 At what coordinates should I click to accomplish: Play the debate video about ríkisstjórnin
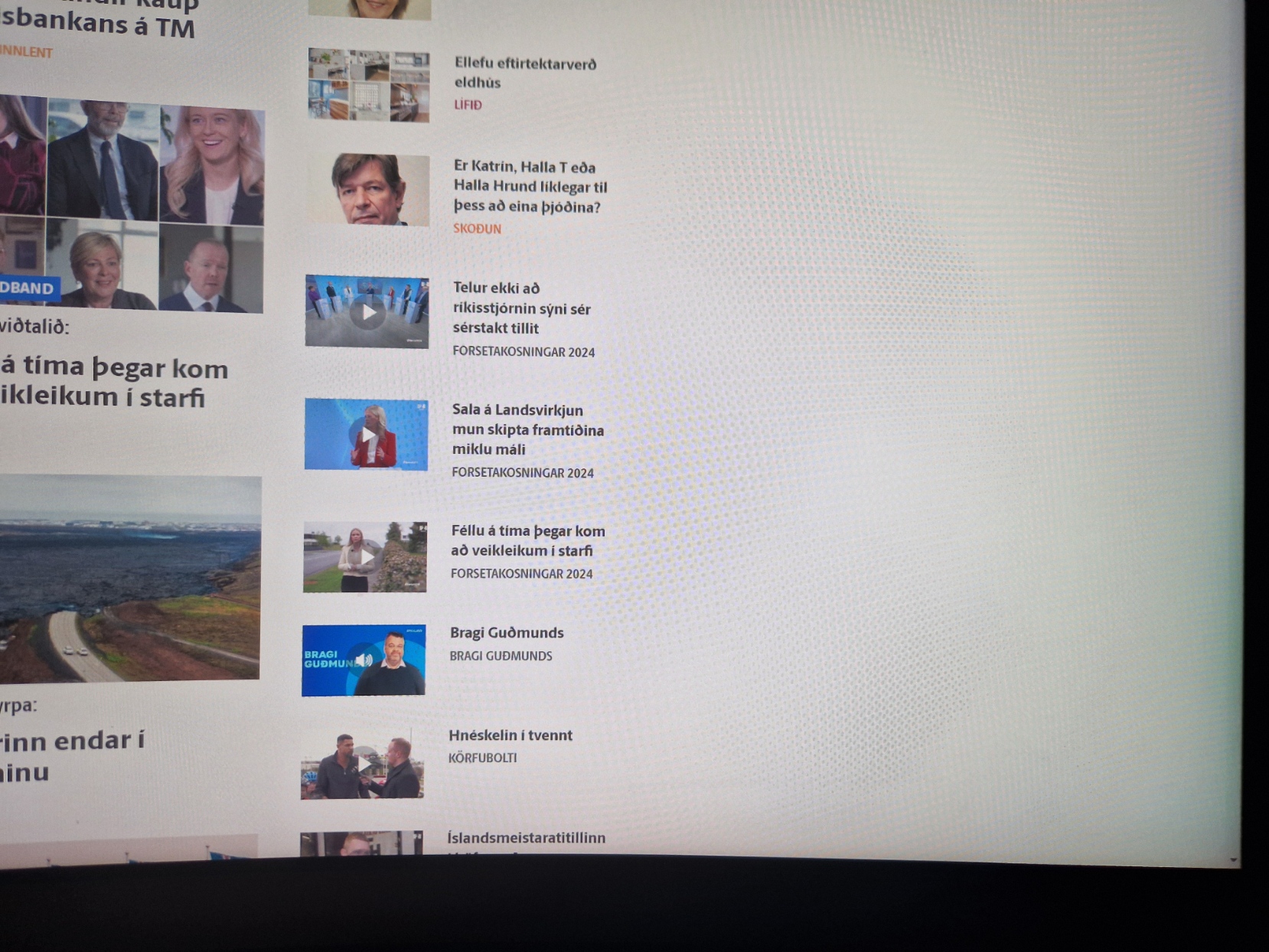point(368,312)
